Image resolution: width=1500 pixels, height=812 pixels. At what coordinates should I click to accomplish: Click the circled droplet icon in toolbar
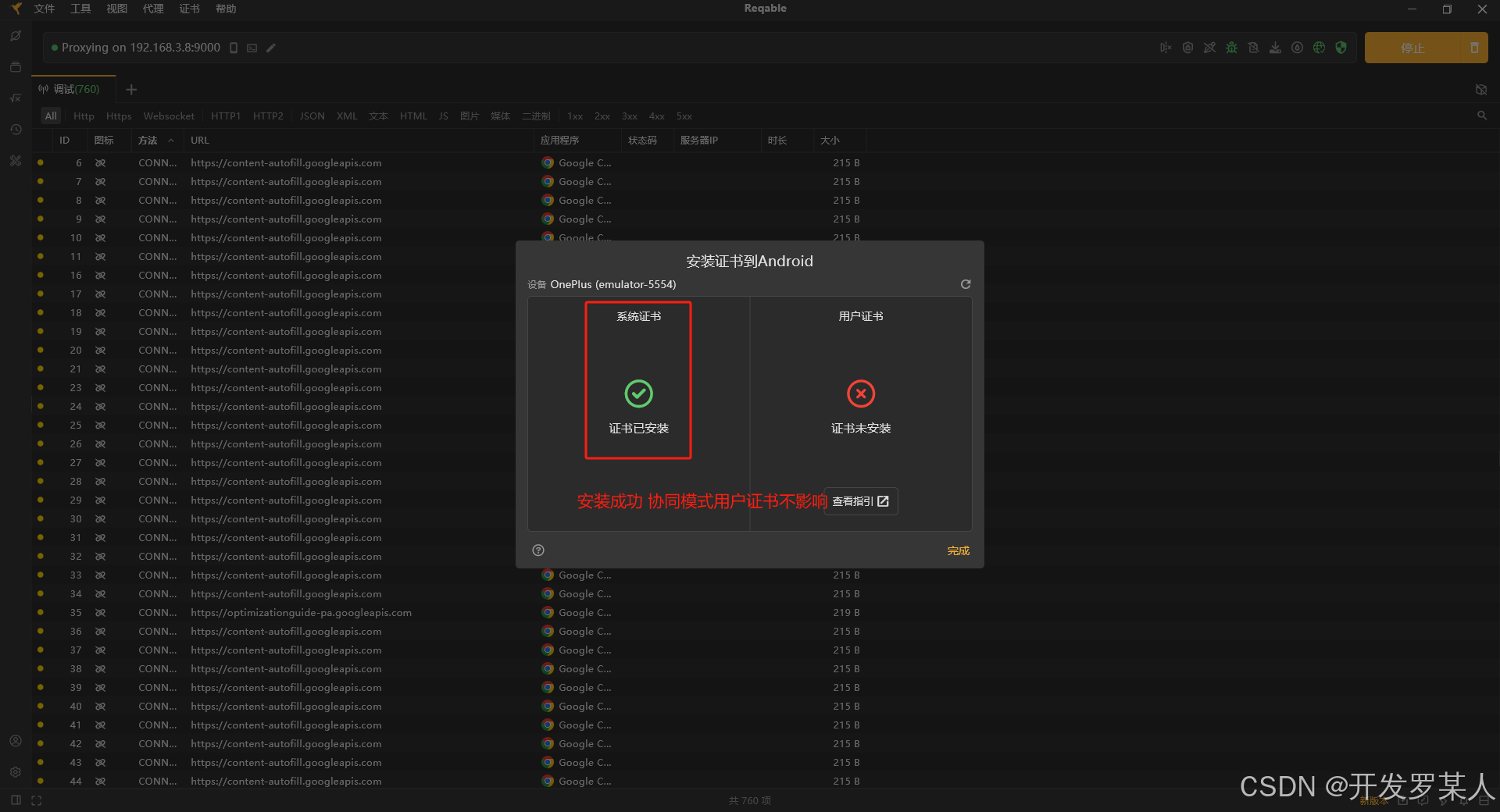point(1297,48)
